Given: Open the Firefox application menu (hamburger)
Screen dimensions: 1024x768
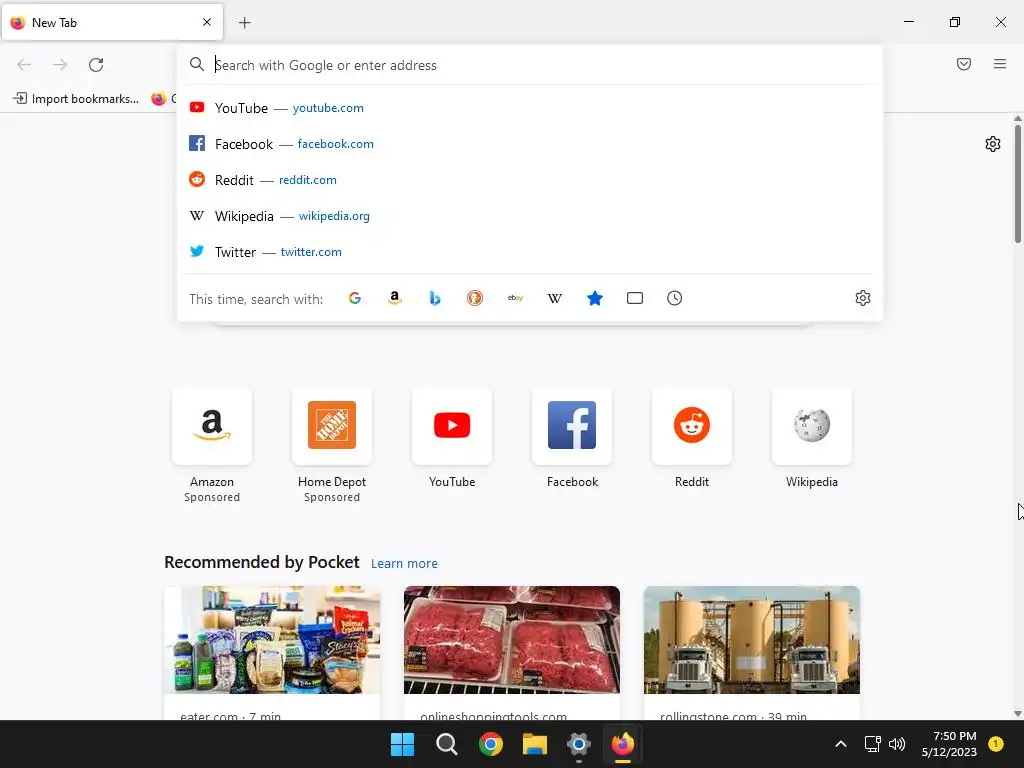Looking at the screenshot, I should point(1000,64).
